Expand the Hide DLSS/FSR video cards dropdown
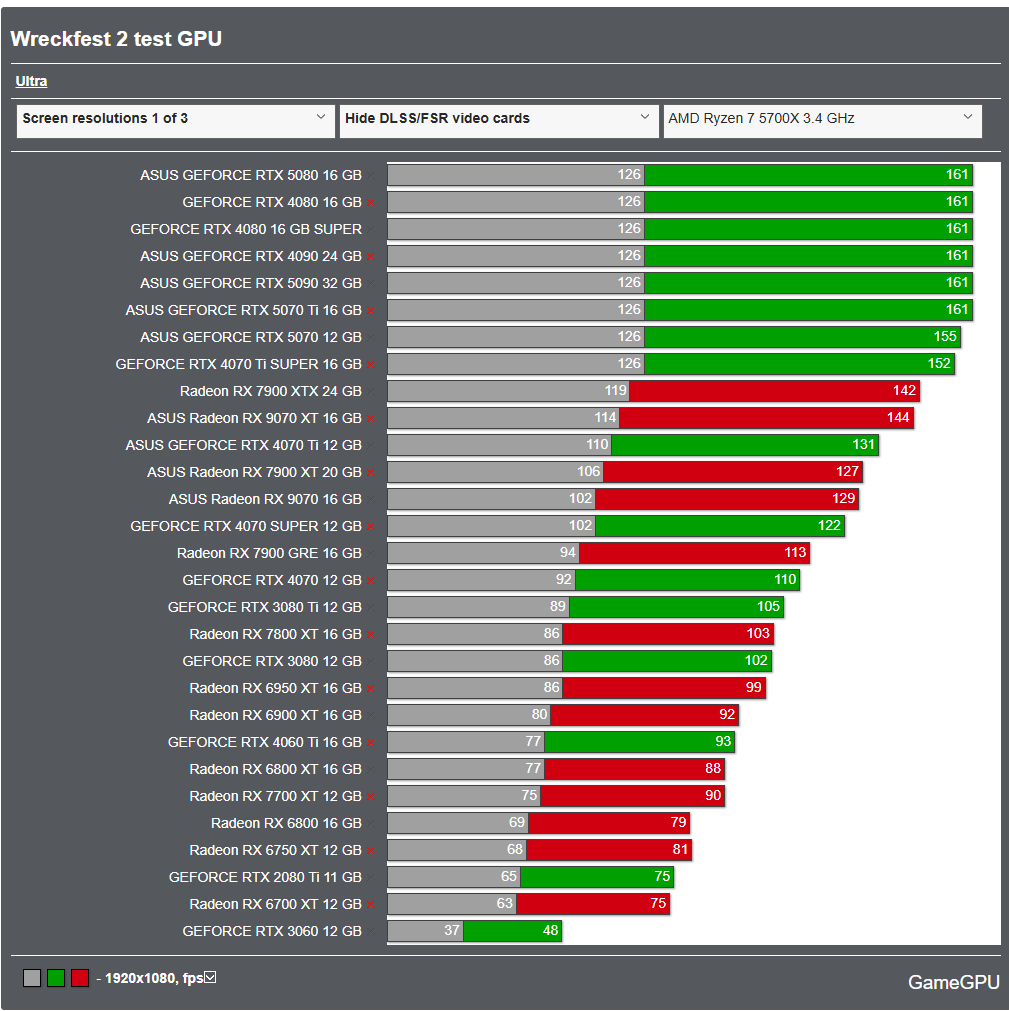The height and width of the screenshot is (1011, 1009). pos(499,121)
